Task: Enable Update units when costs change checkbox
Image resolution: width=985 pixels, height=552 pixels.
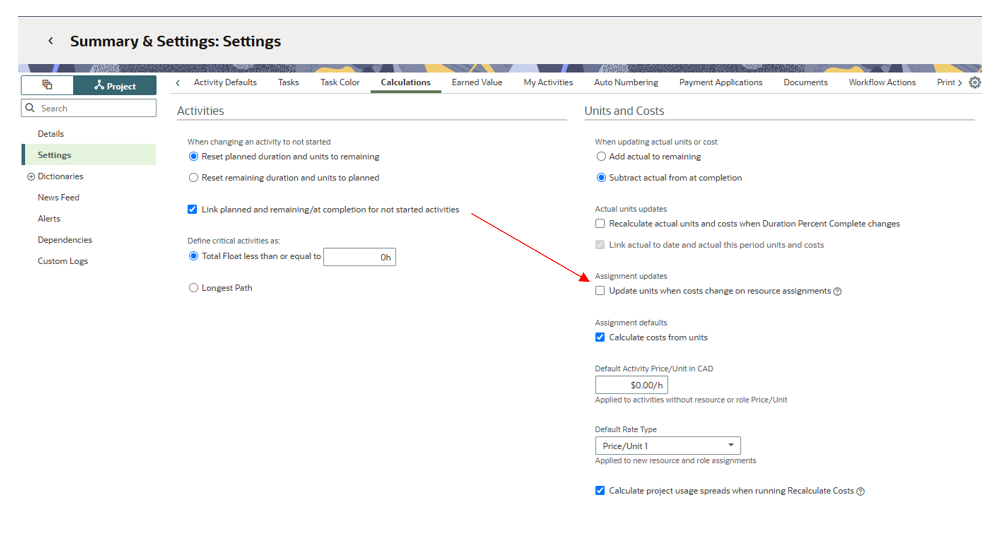Action: (x=600, y=291)
